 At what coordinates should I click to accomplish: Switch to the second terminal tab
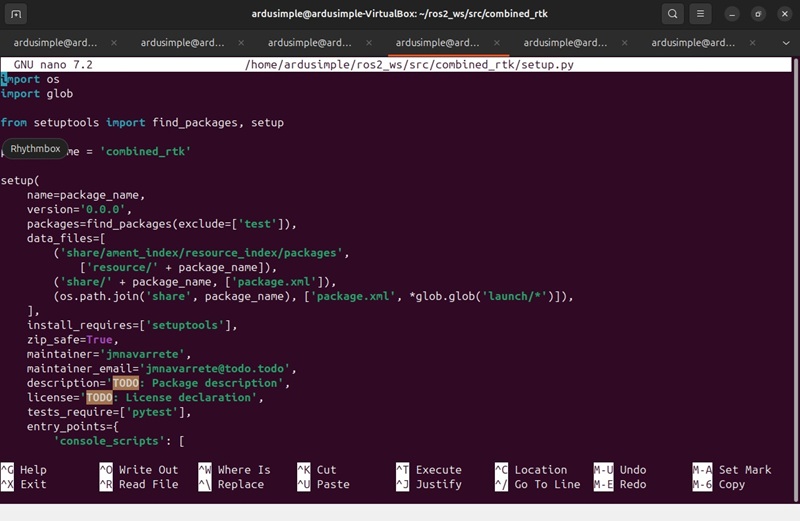[x=183, y=43]
